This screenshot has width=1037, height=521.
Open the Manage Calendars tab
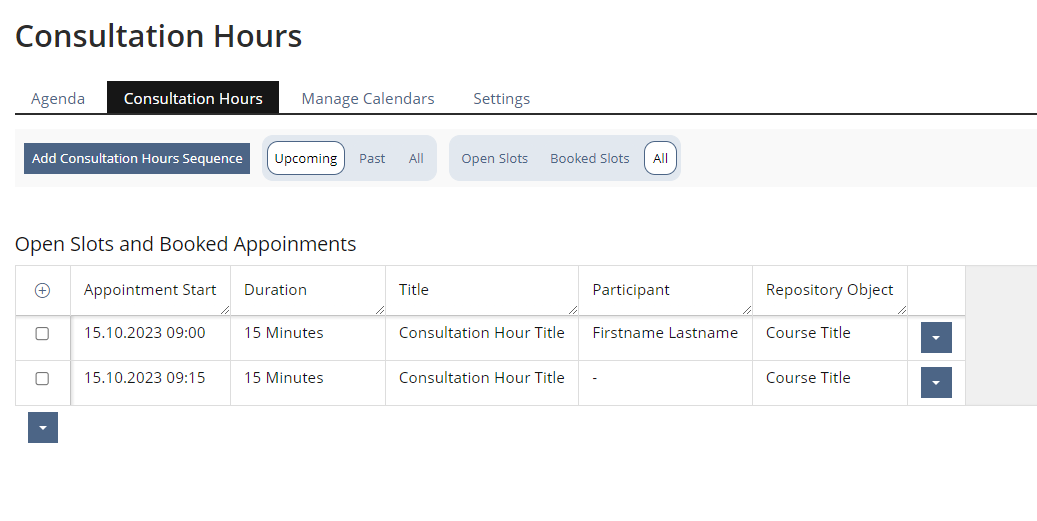coord(368,99)
